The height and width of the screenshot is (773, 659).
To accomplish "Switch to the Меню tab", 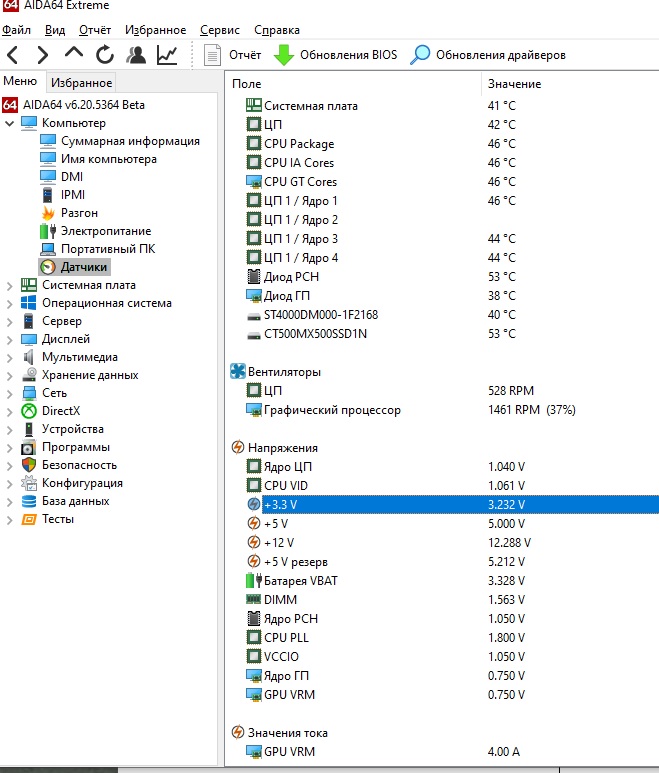I will [x=20, y=81].
